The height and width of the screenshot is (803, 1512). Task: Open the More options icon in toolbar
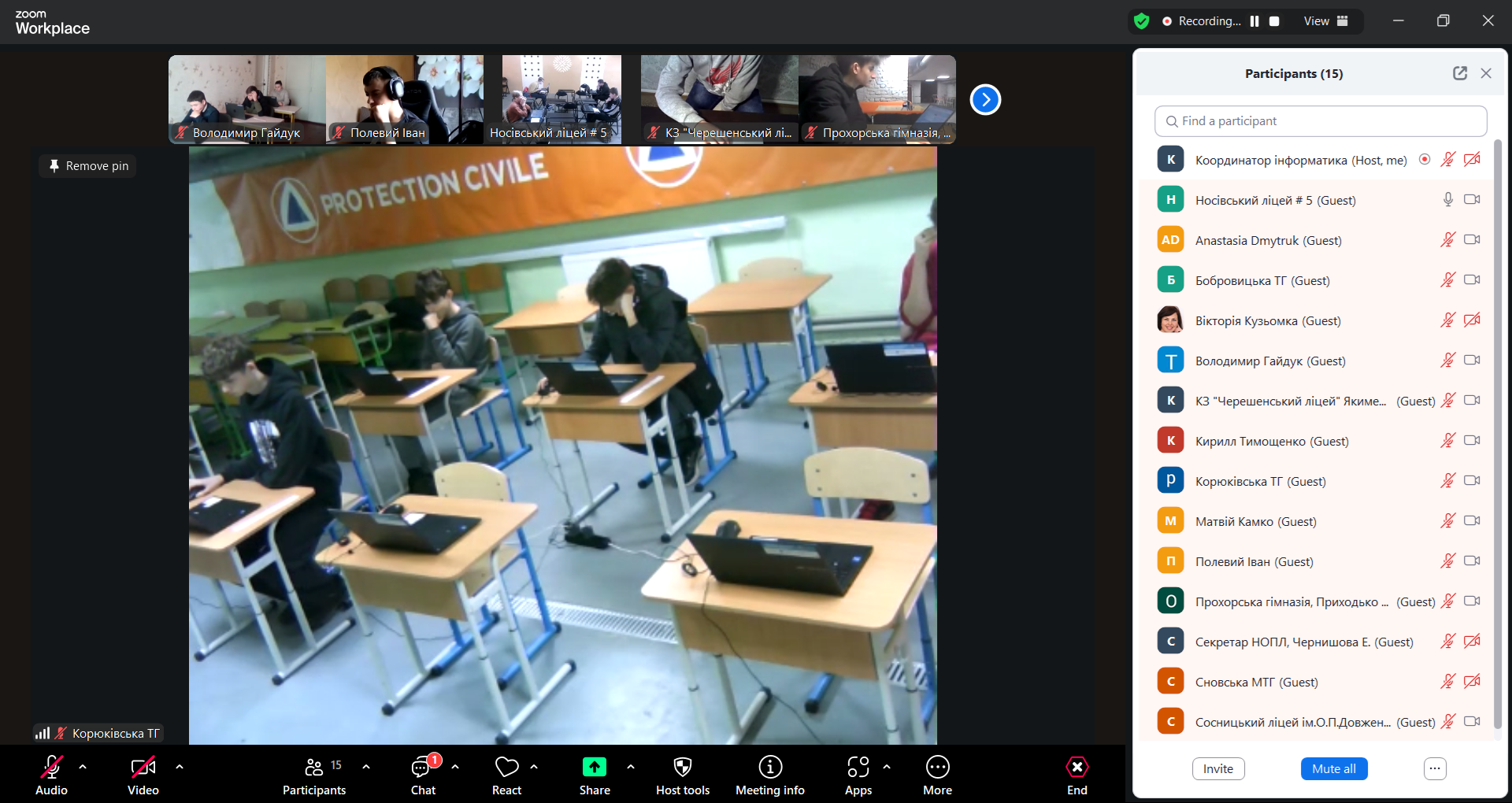coord(937,768)
